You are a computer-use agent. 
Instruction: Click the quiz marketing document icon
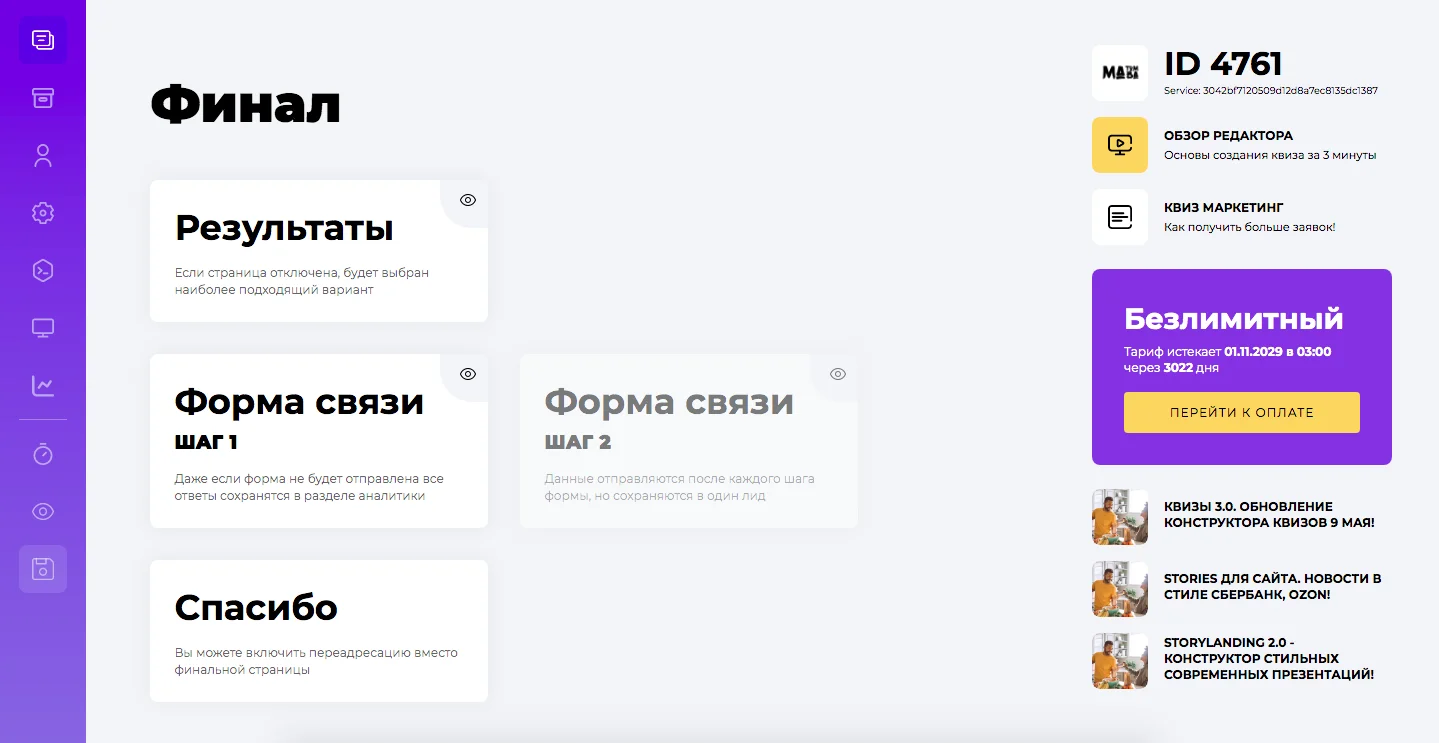1120,217
